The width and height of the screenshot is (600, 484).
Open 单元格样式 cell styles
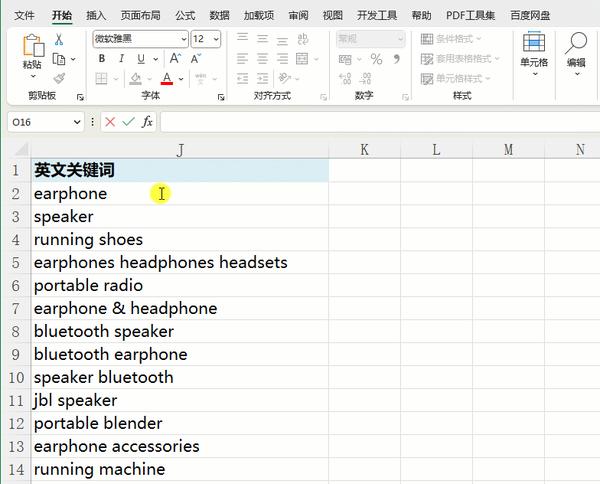(x=455, y=78)
